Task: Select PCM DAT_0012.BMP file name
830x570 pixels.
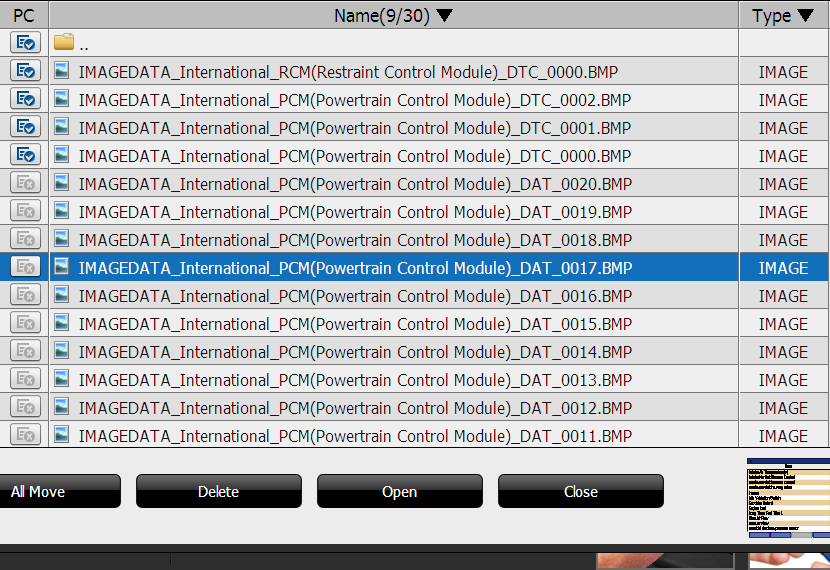Action: [355, 409]
